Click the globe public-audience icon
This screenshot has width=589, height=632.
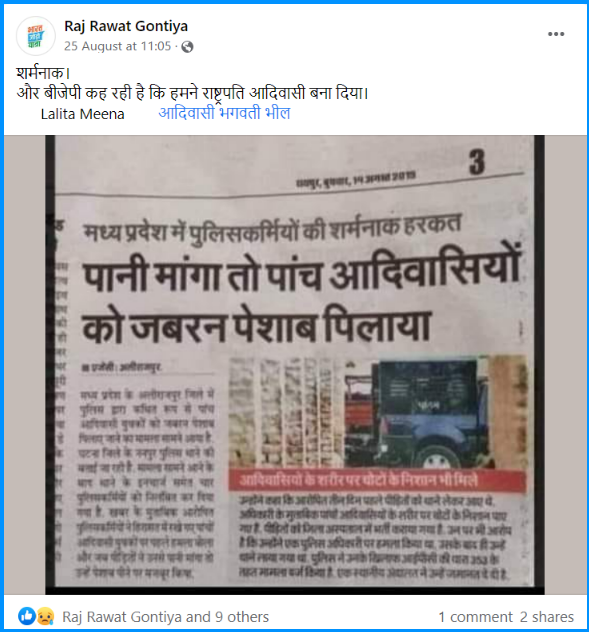[187, 47]
